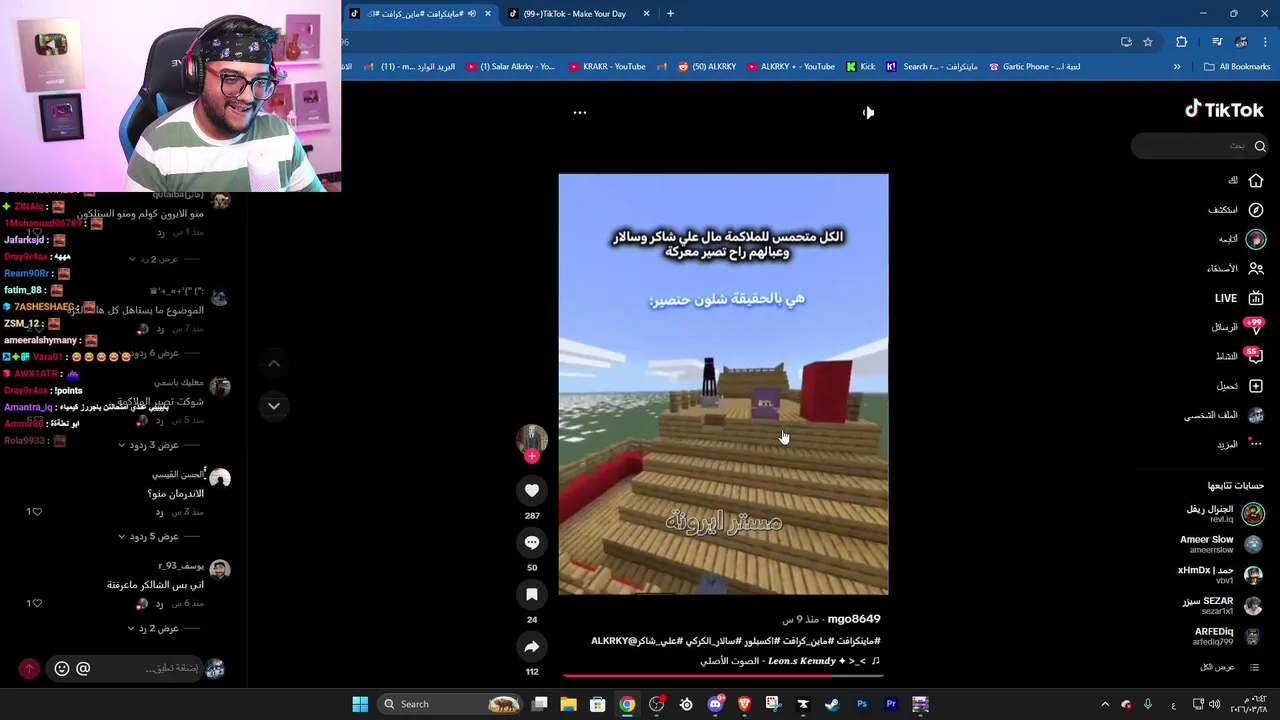Open the 'Kick' bookmark
This screenshot has width=1280, height=720.
[860, 67]
